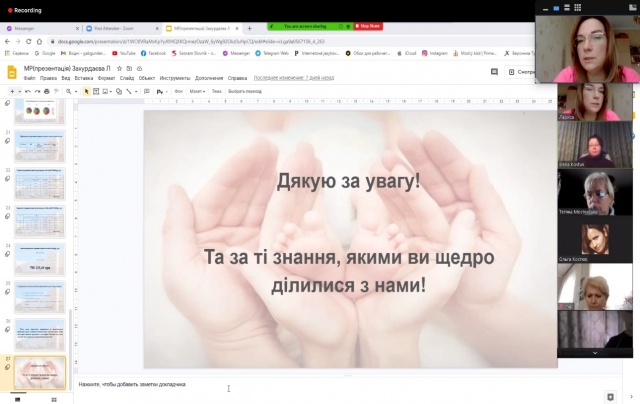The width and height of the screenshot is (640, 404).
Task: Click the speaker notes field
Action: [x=347, y=384]
